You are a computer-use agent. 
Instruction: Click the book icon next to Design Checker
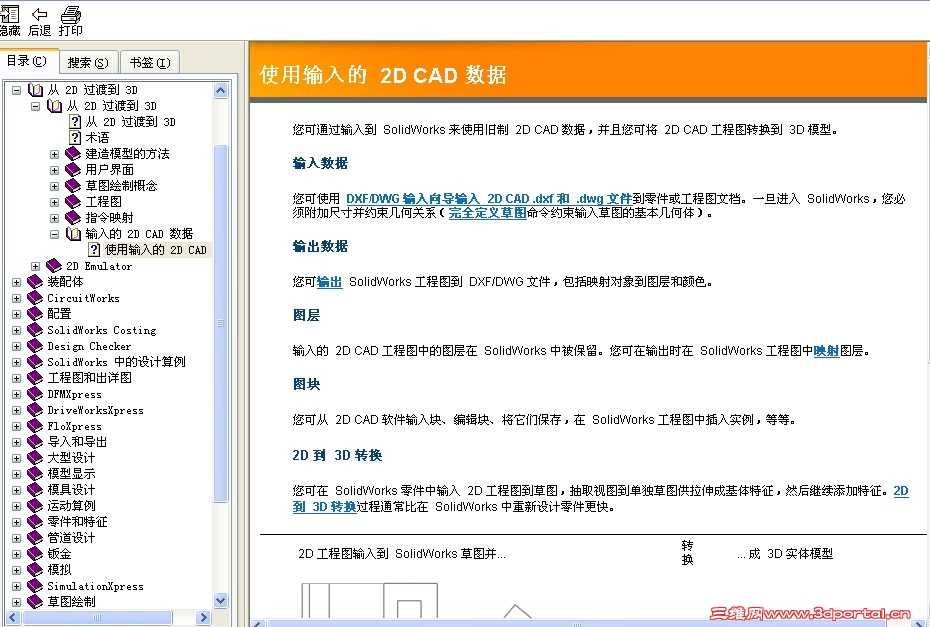tap(35, 346)
